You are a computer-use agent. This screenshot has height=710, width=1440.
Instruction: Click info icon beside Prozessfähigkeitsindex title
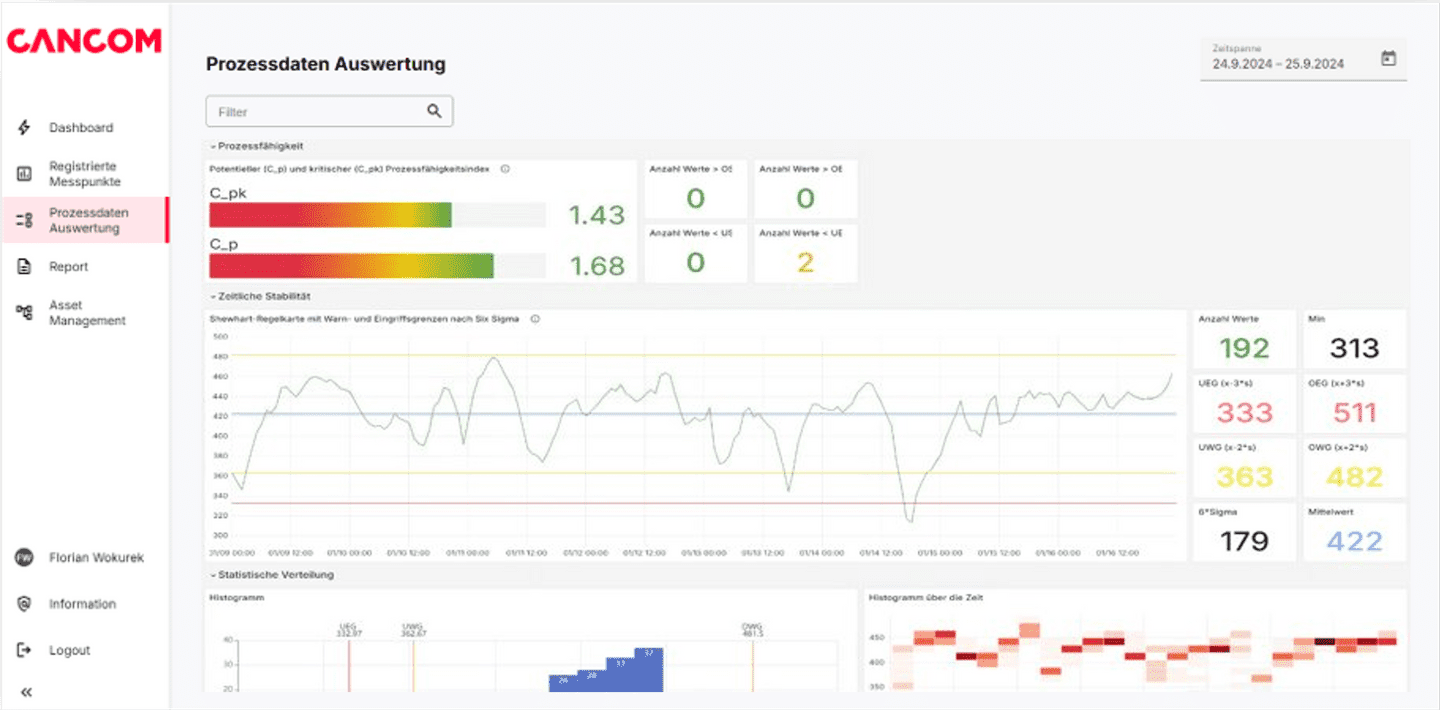pos(505,169)
